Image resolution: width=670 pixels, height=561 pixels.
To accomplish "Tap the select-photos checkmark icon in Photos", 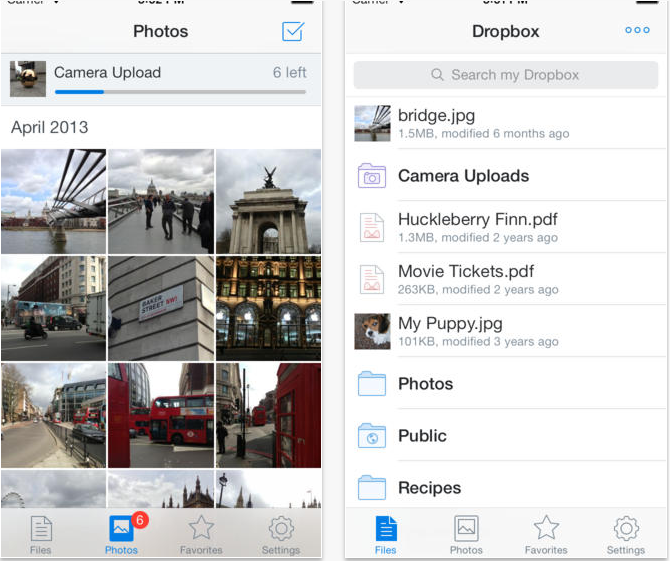I will pos(293,31).
